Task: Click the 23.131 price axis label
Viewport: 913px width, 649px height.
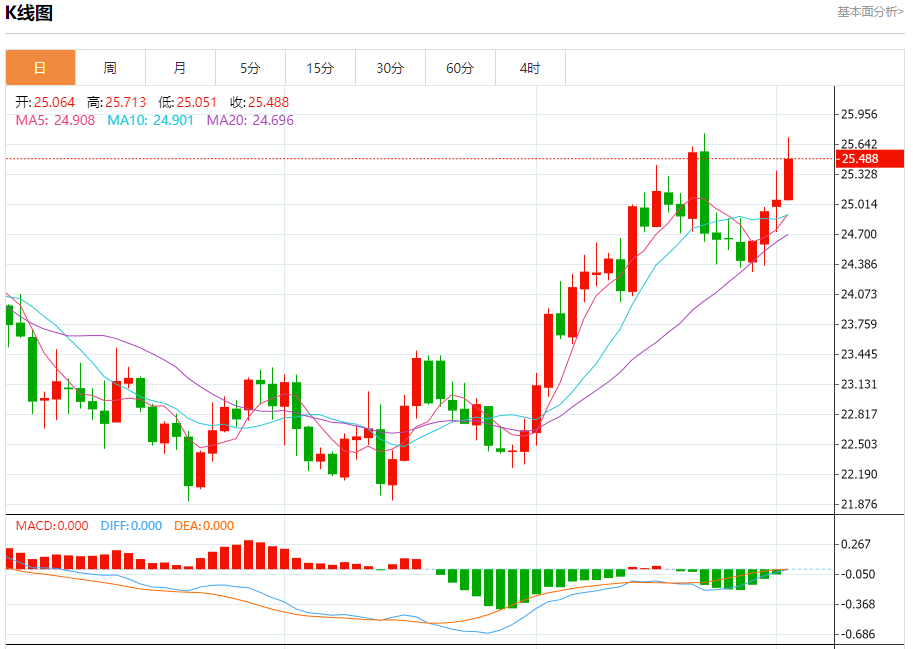Action: (x=859, y=384)
